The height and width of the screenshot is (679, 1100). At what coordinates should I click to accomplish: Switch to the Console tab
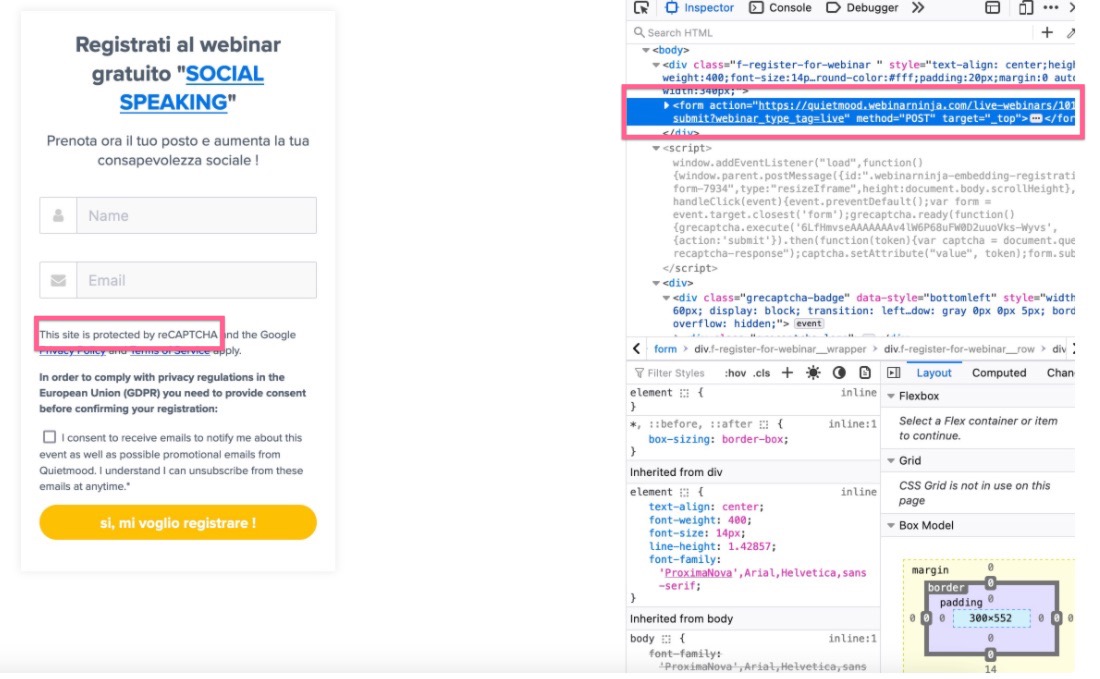(780, 8)
